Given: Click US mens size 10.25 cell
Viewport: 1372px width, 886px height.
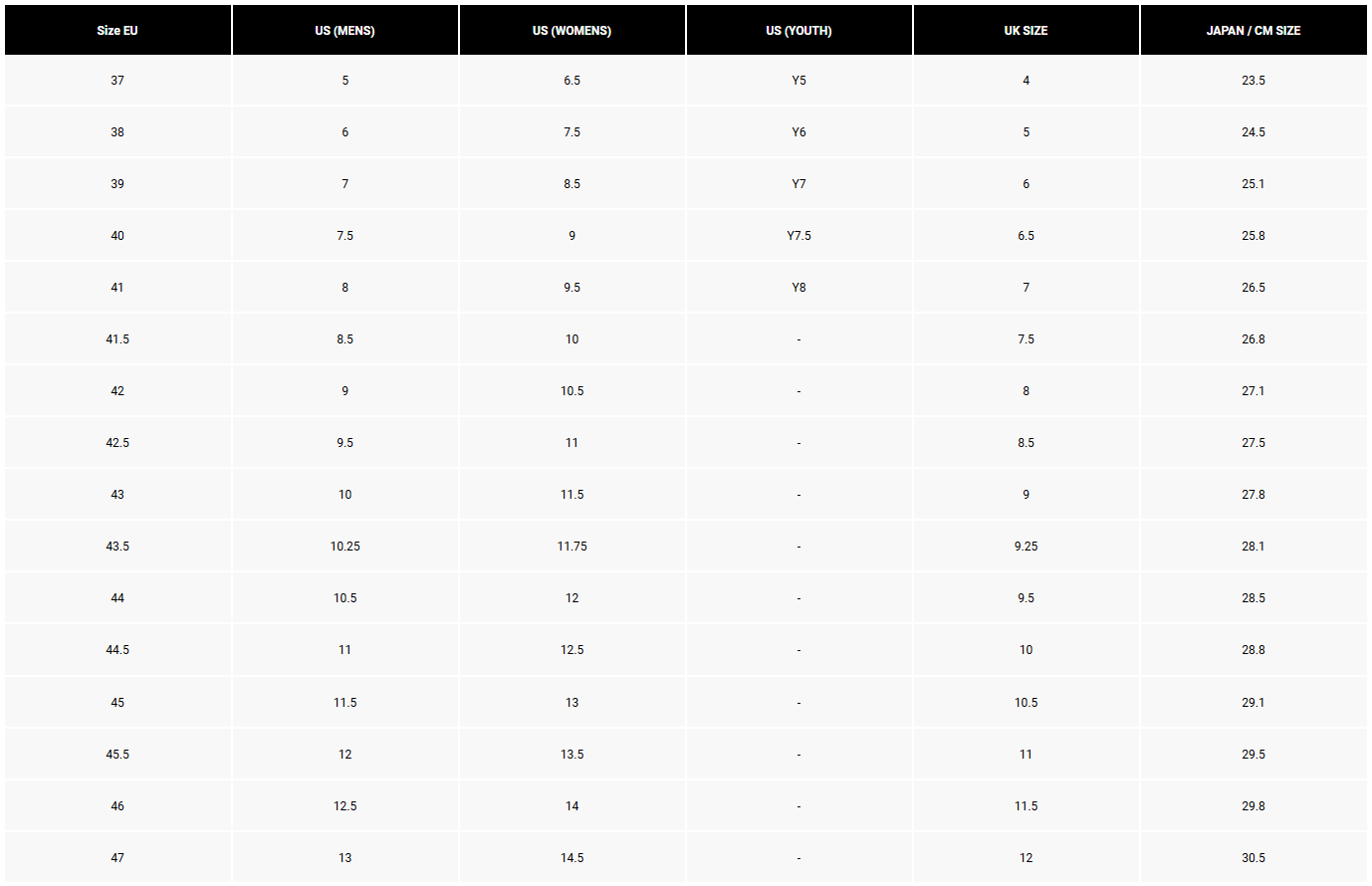Looking at the screenshot, I should click(x=344, y=547).
